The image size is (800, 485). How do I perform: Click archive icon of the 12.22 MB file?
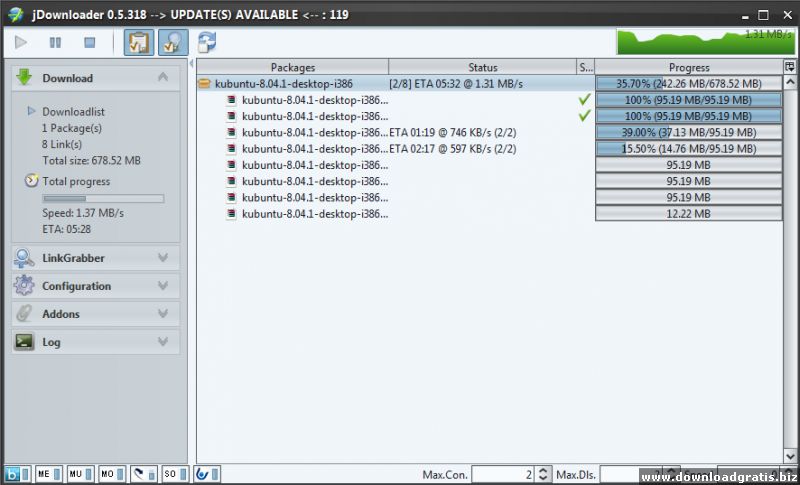232,214
